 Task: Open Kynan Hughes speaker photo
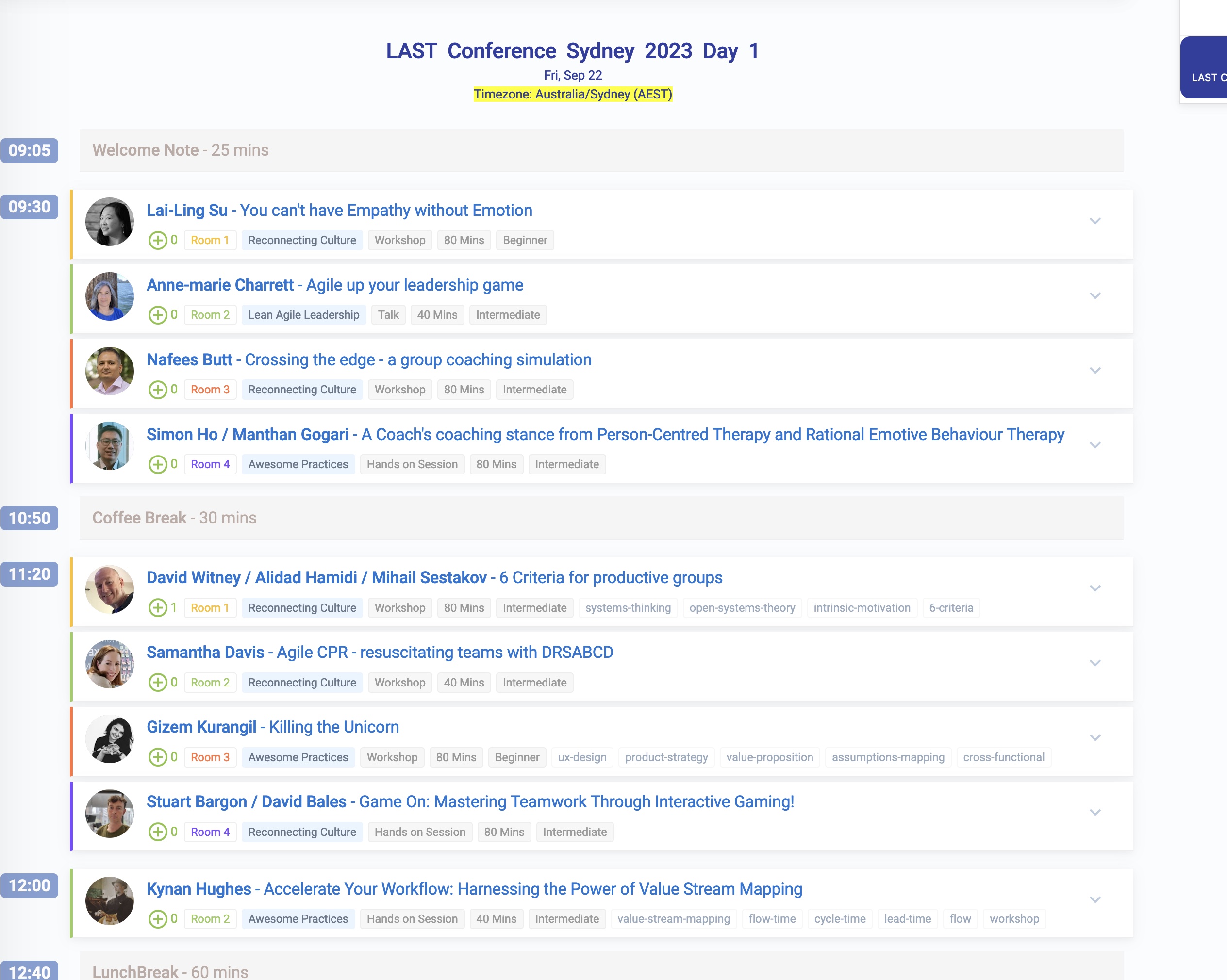click(109, 900)
